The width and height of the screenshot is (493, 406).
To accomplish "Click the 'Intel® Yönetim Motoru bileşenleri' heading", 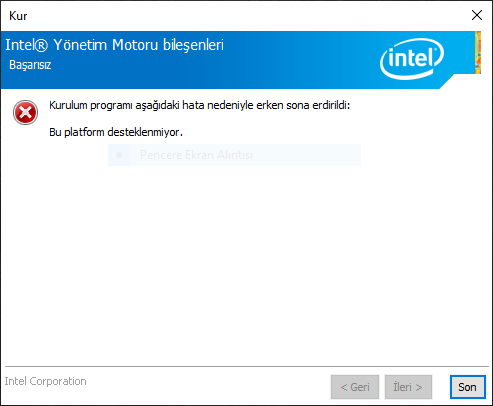I will coord(114,45).
